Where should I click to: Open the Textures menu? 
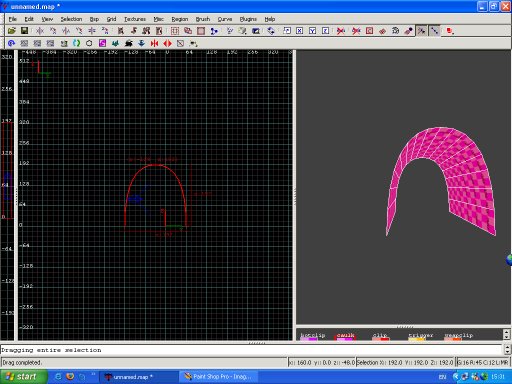tap(135, 19)
